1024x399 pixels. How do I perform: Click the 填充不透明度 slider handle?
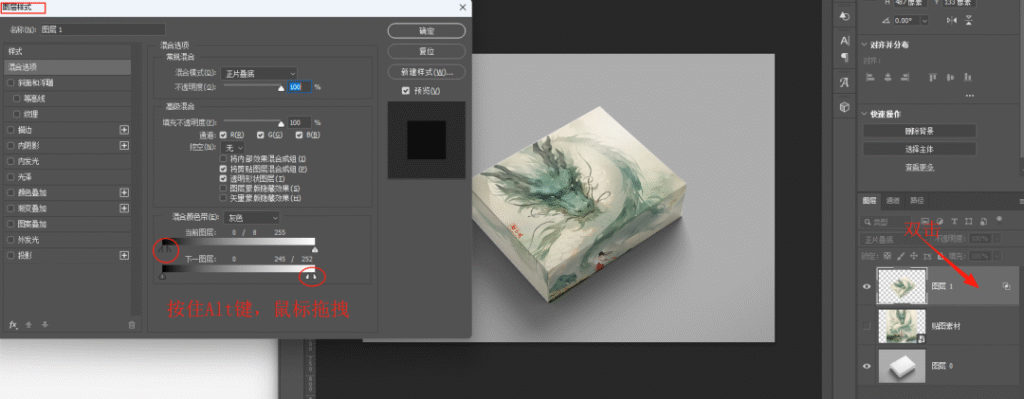coord(281,123)
